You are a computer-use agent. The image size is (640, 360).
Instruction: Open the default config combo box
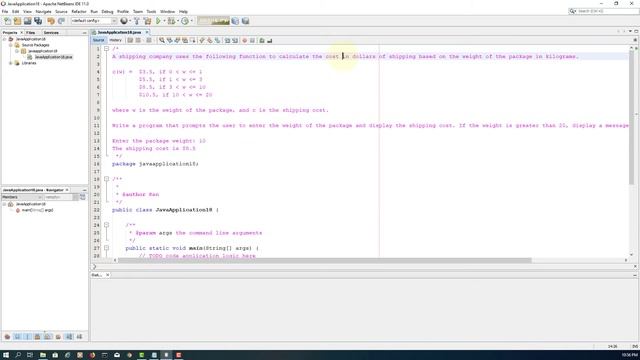[94, 21]
